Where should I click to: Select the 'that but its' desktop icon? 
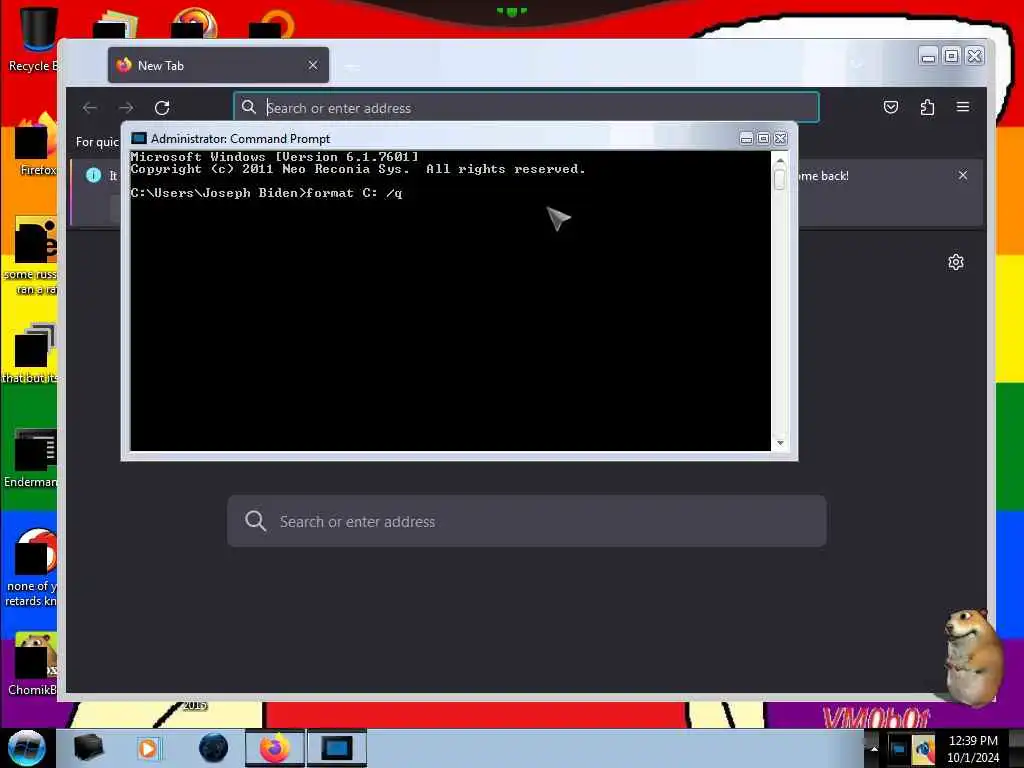point(30,353)
